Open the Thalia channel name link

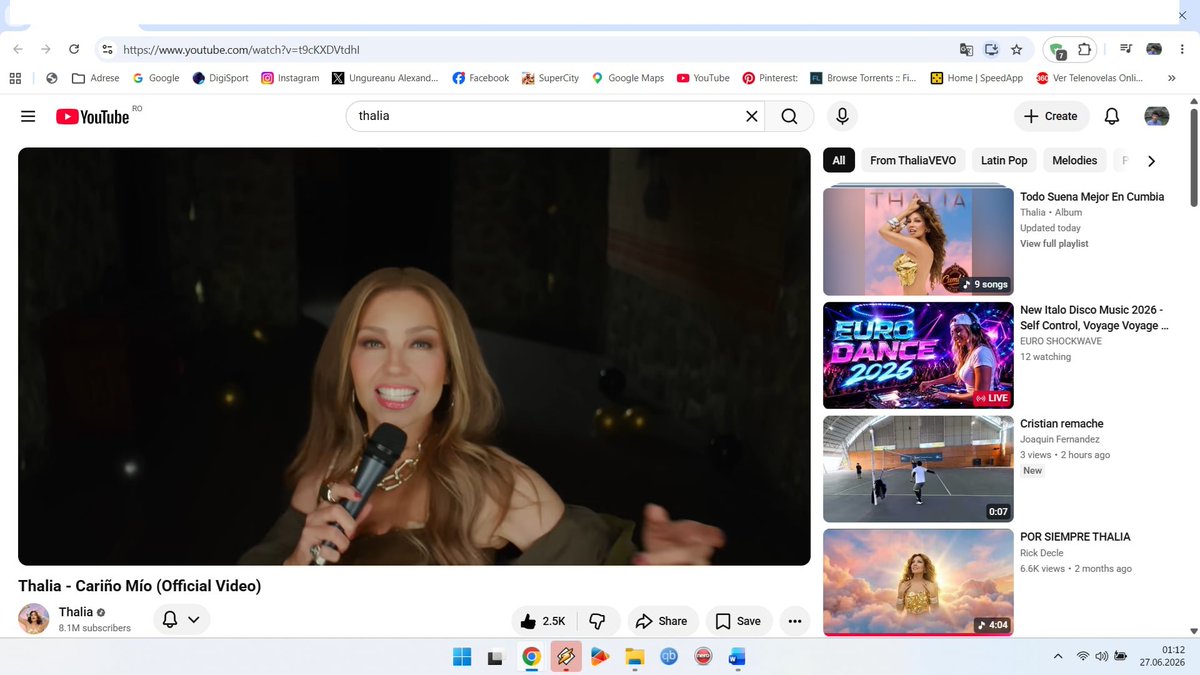click(x=76, y=612)
